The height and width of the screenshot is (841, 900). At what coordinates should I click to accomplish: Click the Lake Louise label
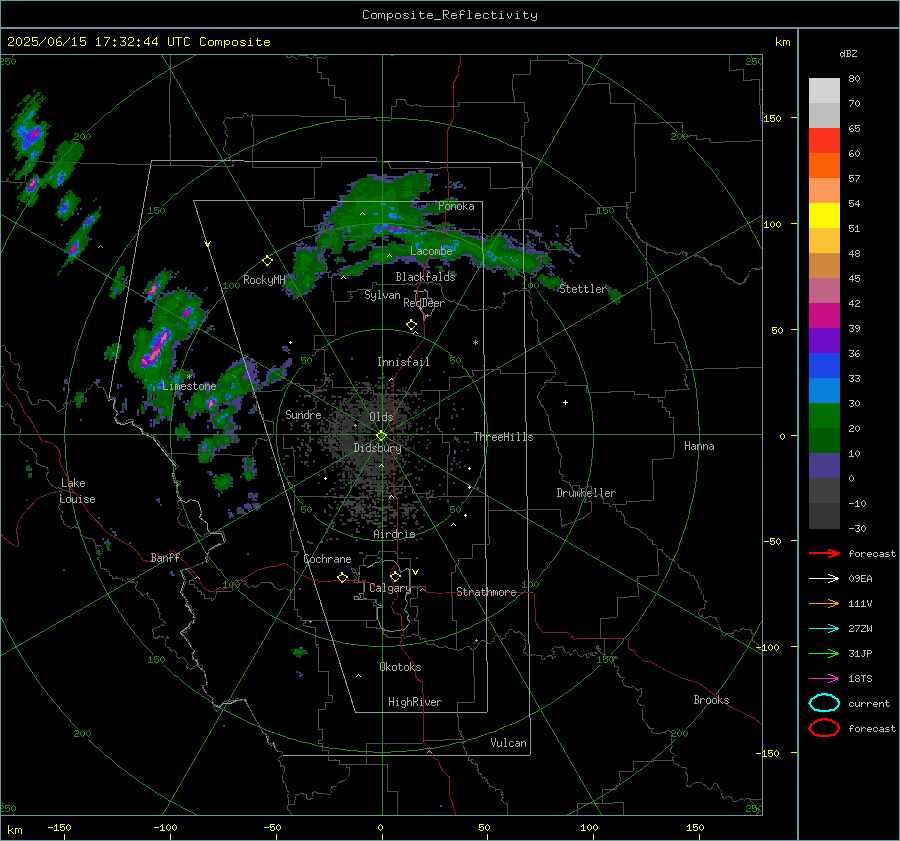click(77, 491)
